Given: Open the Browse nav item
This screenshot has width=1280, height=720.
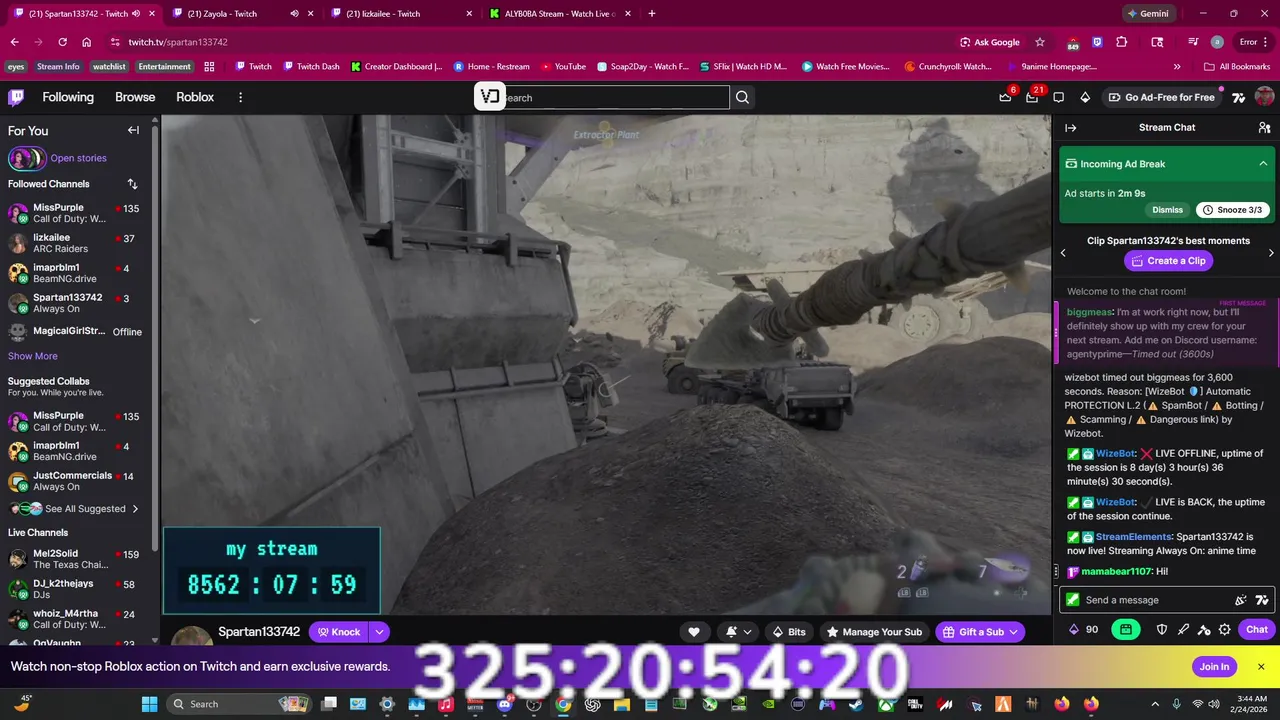Looking at the screenshot, I should click(x=135, y=97).
